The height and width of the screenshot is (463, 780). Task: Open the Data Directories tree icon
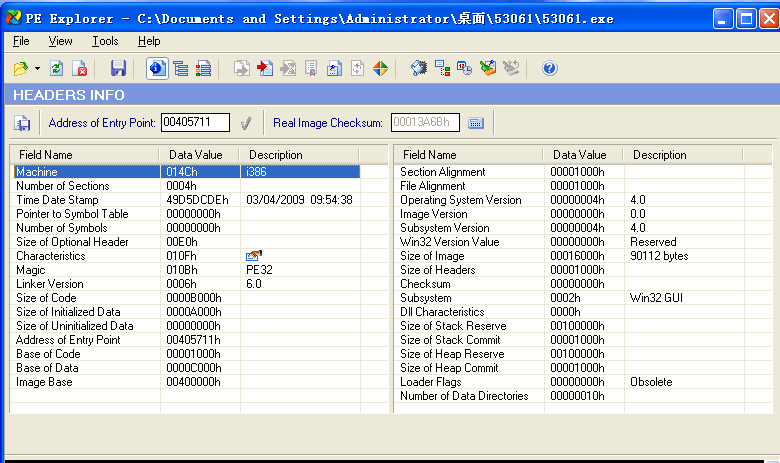click(x=181, y=69)
